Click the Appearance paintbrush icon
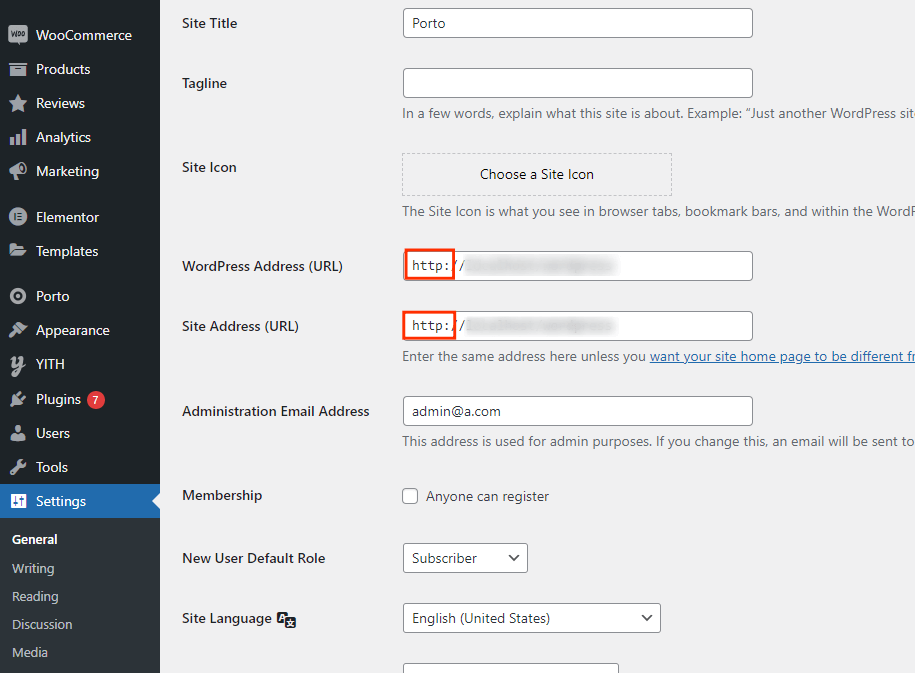915x673 pixels. point(18,330)
